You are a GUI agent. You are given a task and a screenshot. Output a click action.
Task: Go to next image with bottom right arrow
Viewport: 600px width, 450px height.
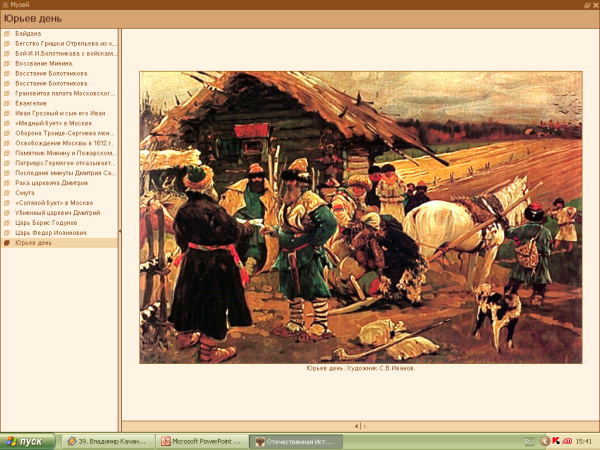[365, 426]
